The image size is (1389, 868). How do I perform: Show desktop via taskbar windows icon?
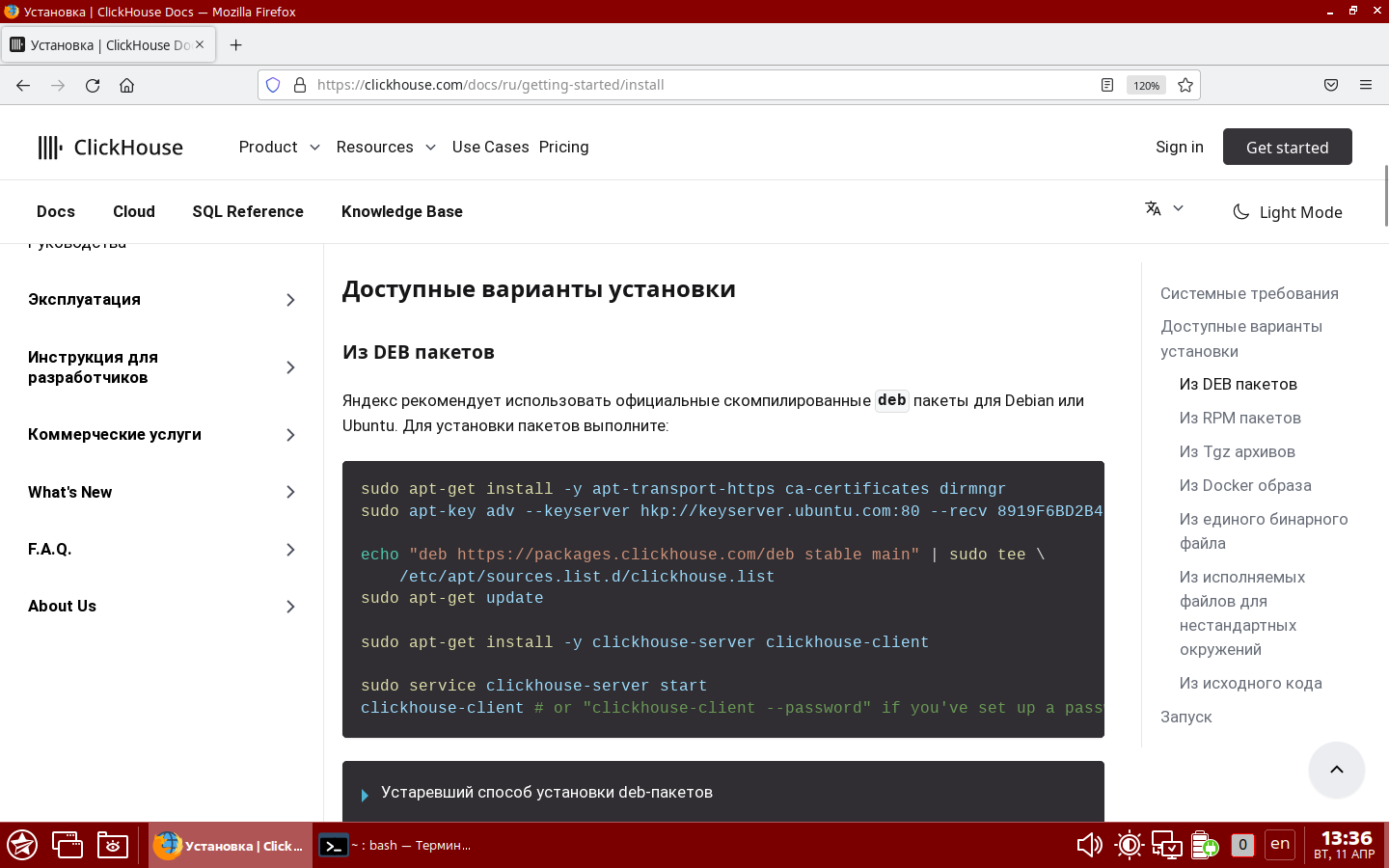pos(68,845)
